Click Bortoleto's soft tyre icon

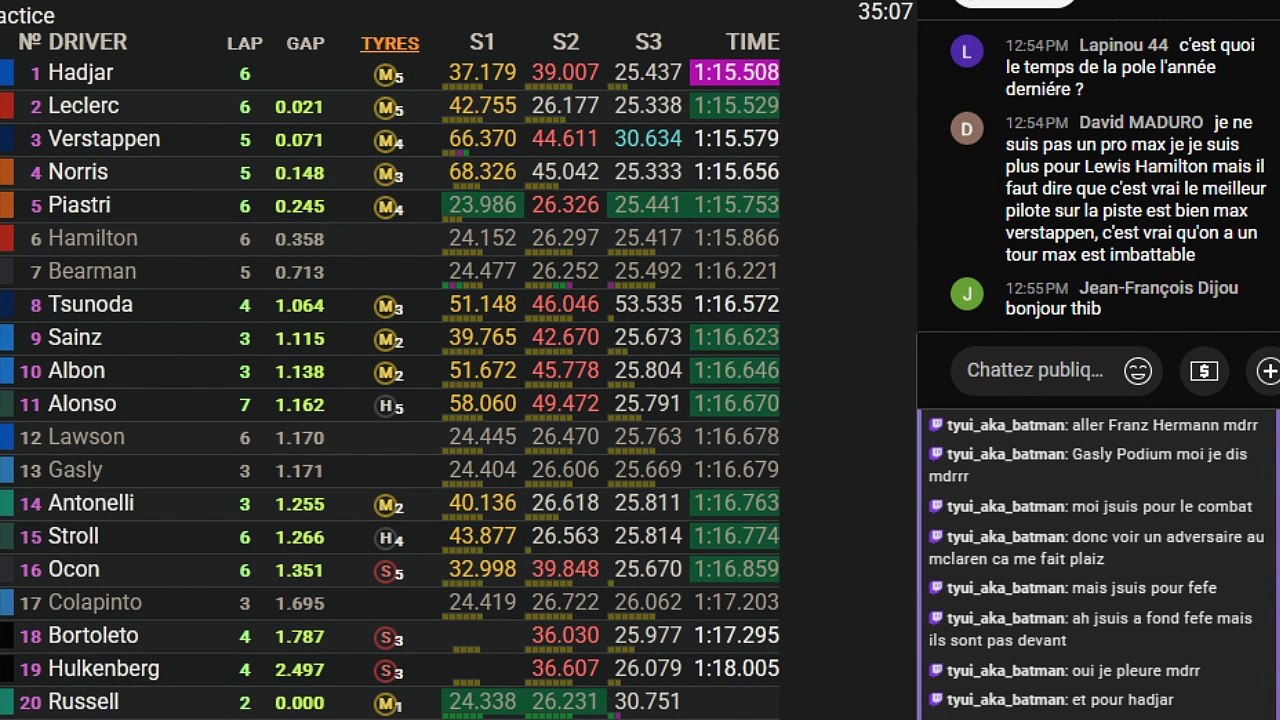[388, 636]
